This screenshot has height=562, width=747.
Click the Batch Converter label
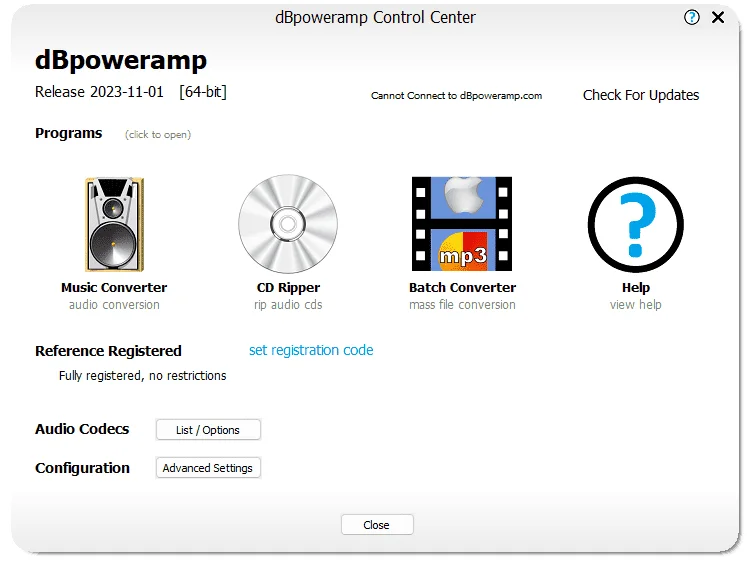pos(462,288)
